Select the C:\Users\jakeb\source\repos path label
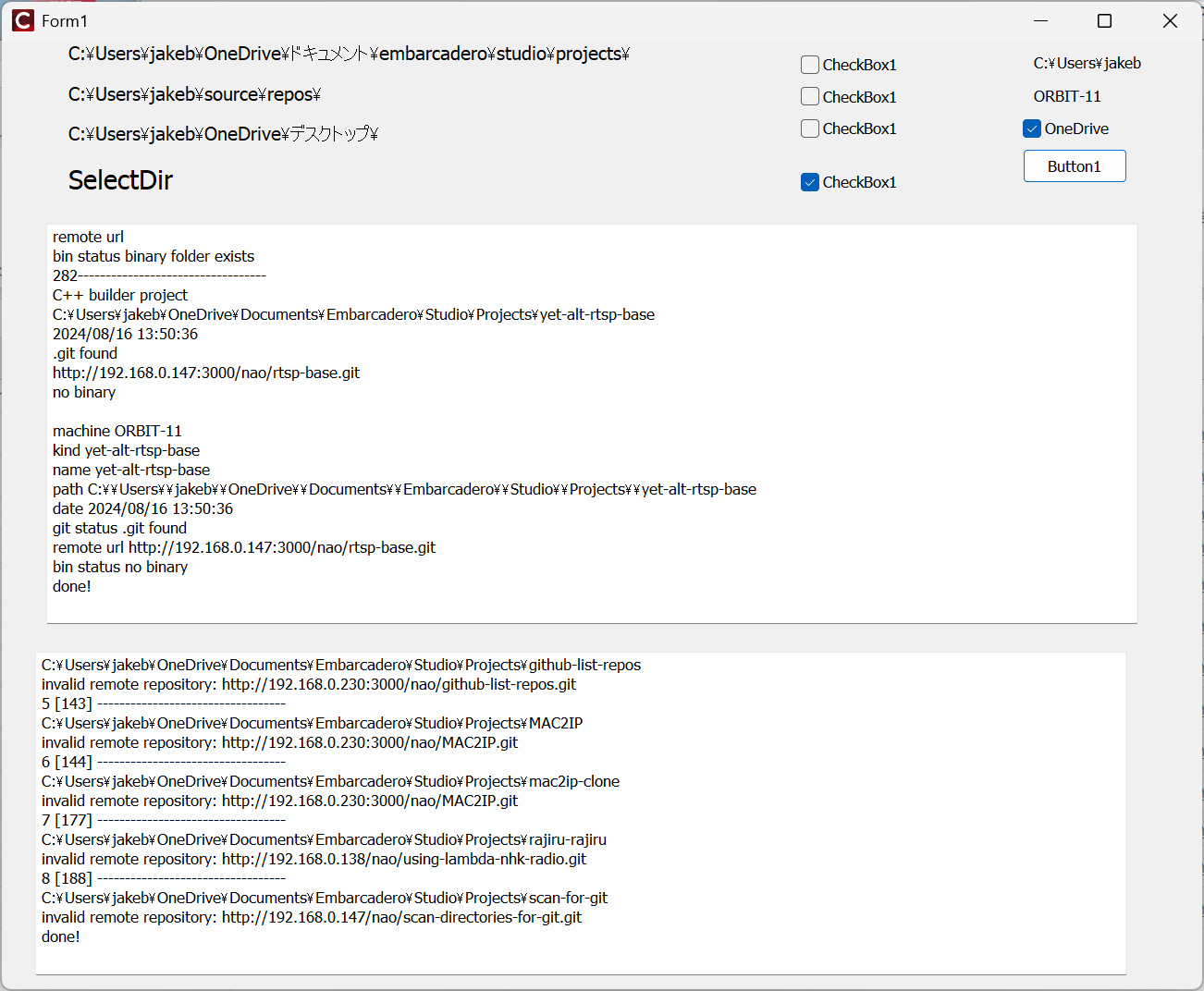Viewport: 1204px width, 991px height. pyautogui.click(x=194, y=94)
